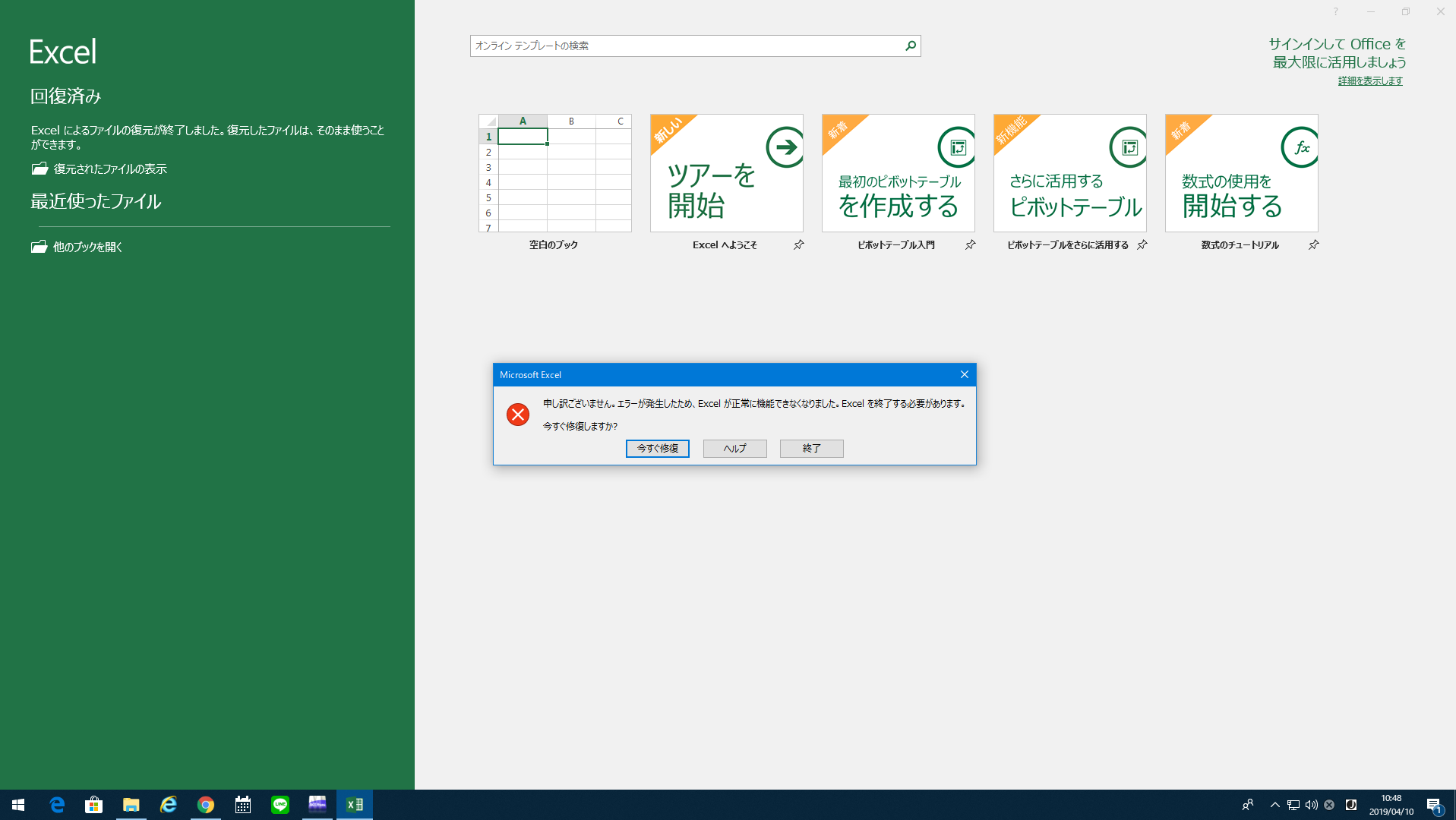Image resolution: width=1456 pixels, height=820 pixels.
Task: Click the 今すぐ修復 button in the dialog
Action: click(657, 449)
